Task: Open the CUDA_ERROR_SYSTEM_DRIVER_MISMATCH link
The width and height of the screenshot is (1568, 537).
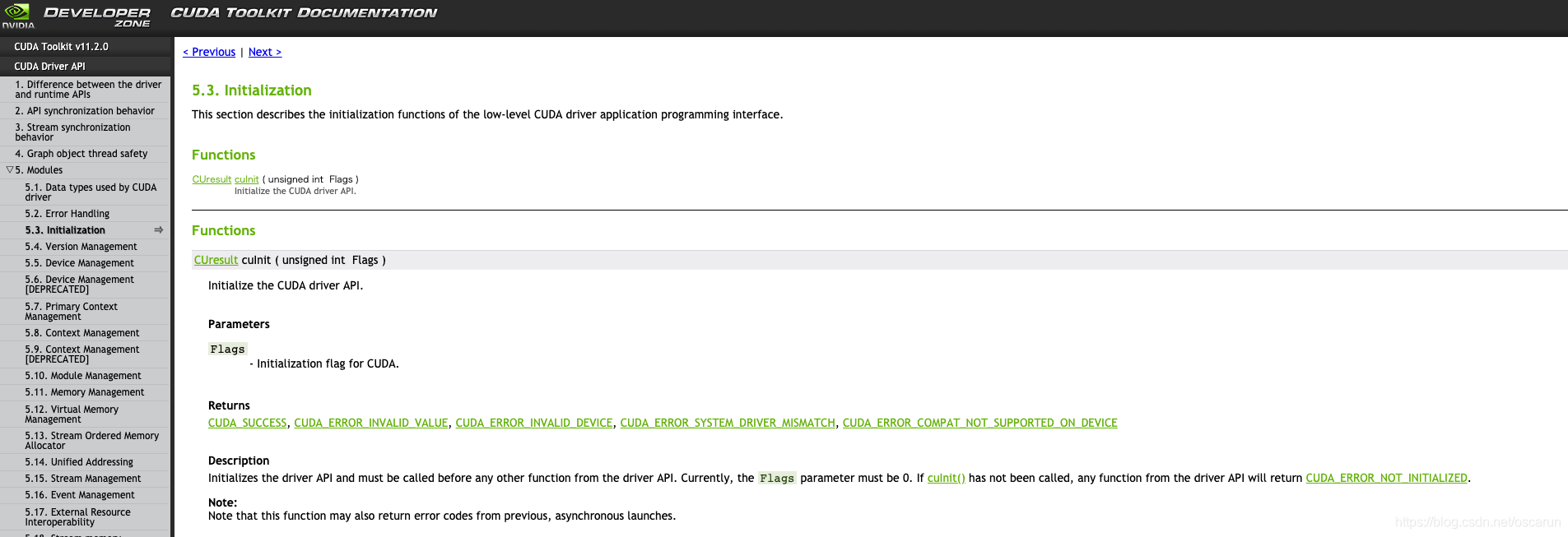Action: click(x=728, y=423)
